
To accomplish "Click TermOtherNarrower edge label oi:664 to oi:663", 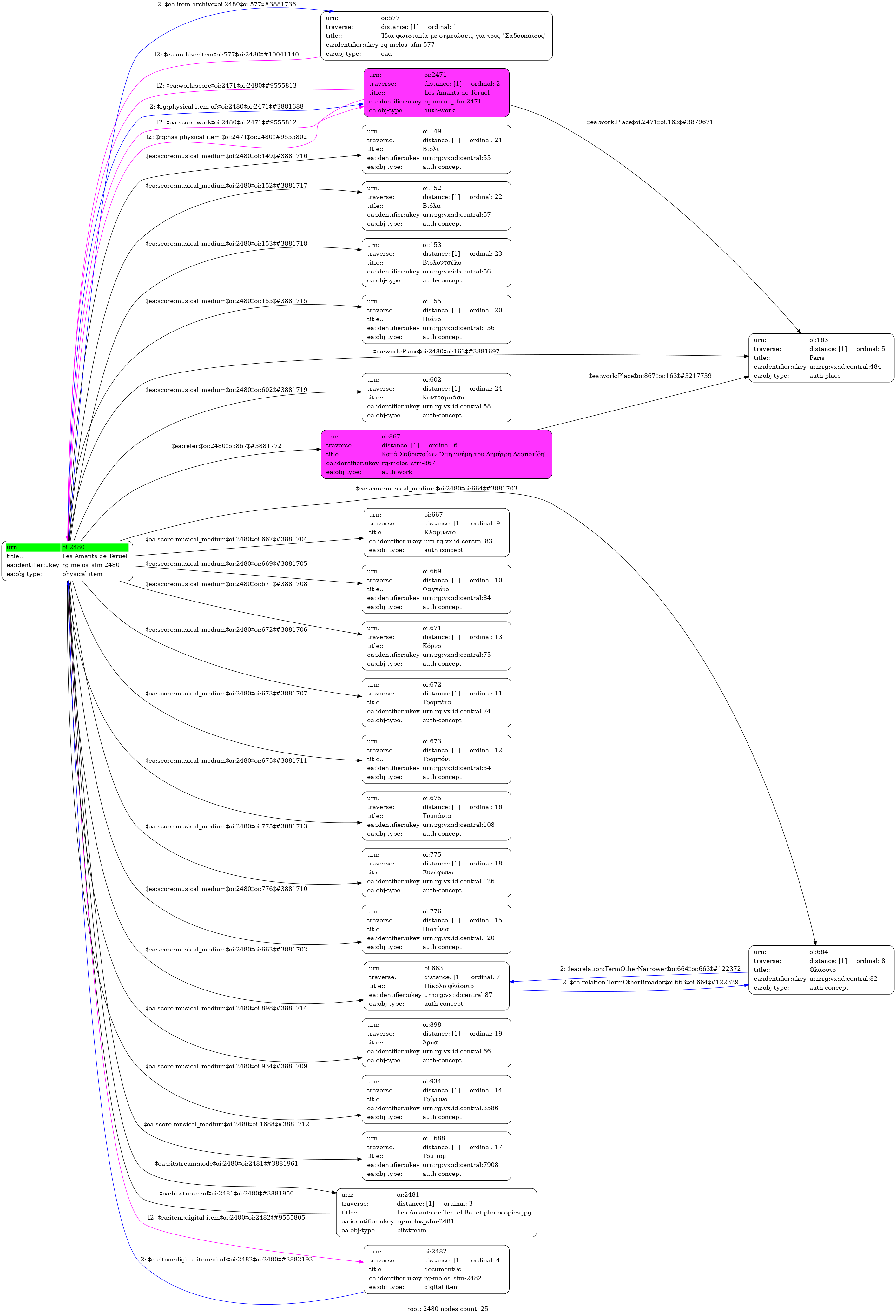I will 649,969.
